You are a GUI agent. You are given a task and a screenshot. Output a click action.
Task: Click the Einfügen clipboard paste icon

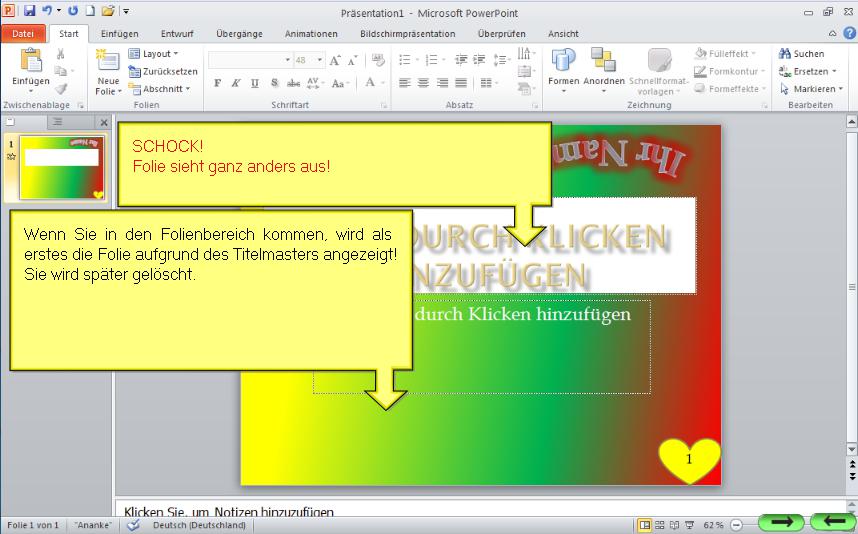tap(30, 66)
